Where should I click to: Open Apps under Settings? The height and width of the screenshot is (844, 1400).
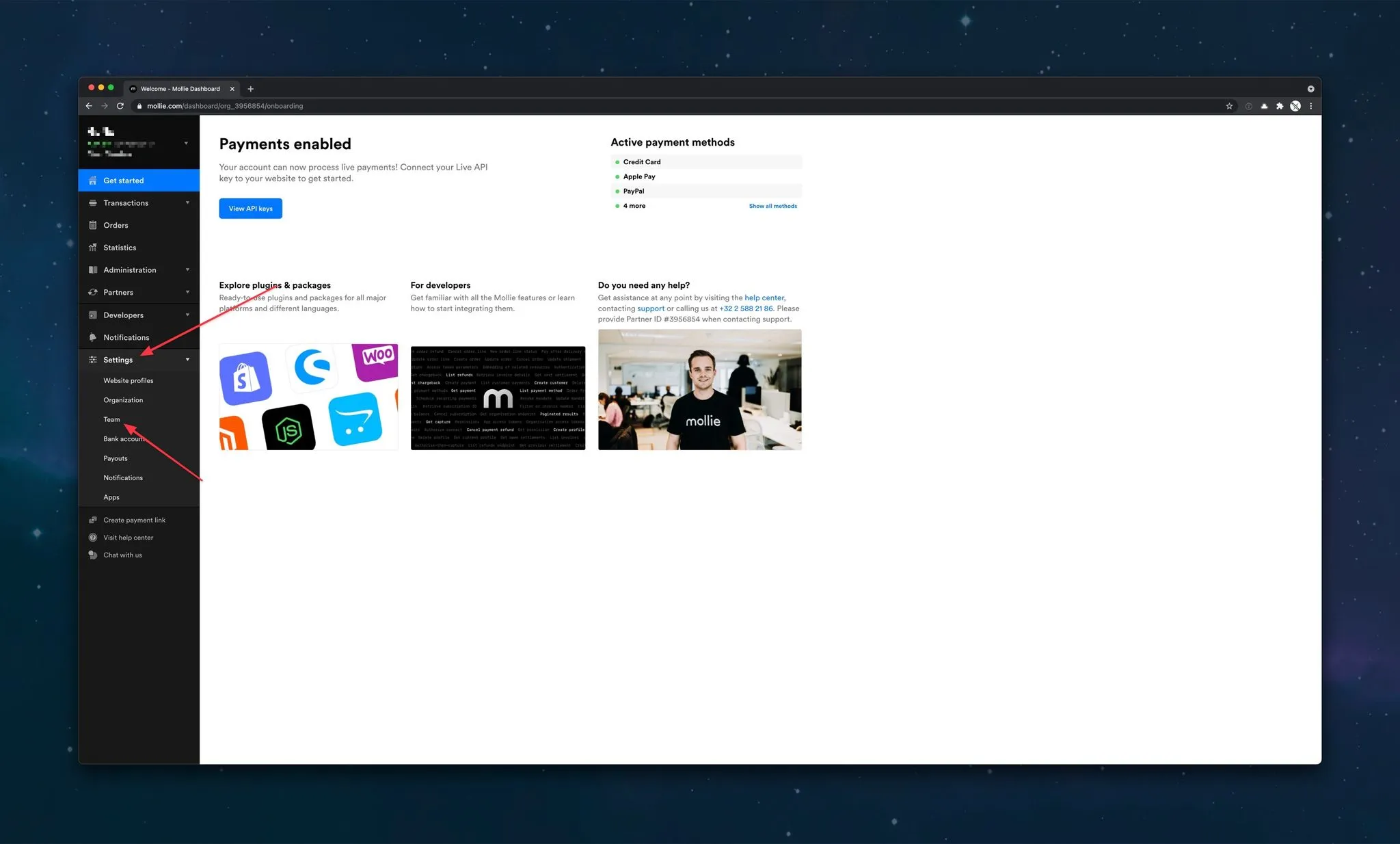(x=111, y=497)
